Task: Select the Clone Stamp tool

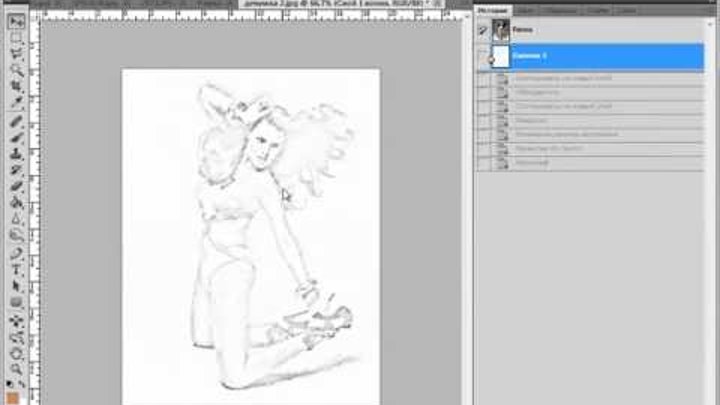Action: (x=16, y=154)
